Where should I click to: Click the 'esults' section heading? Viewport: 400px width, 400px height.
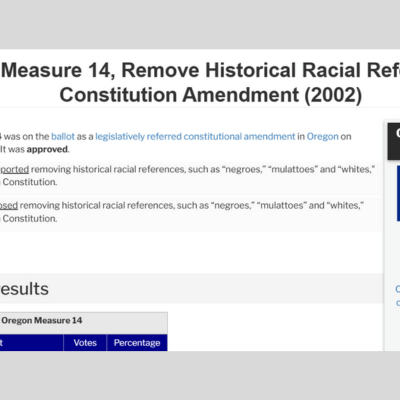(24, 289)
